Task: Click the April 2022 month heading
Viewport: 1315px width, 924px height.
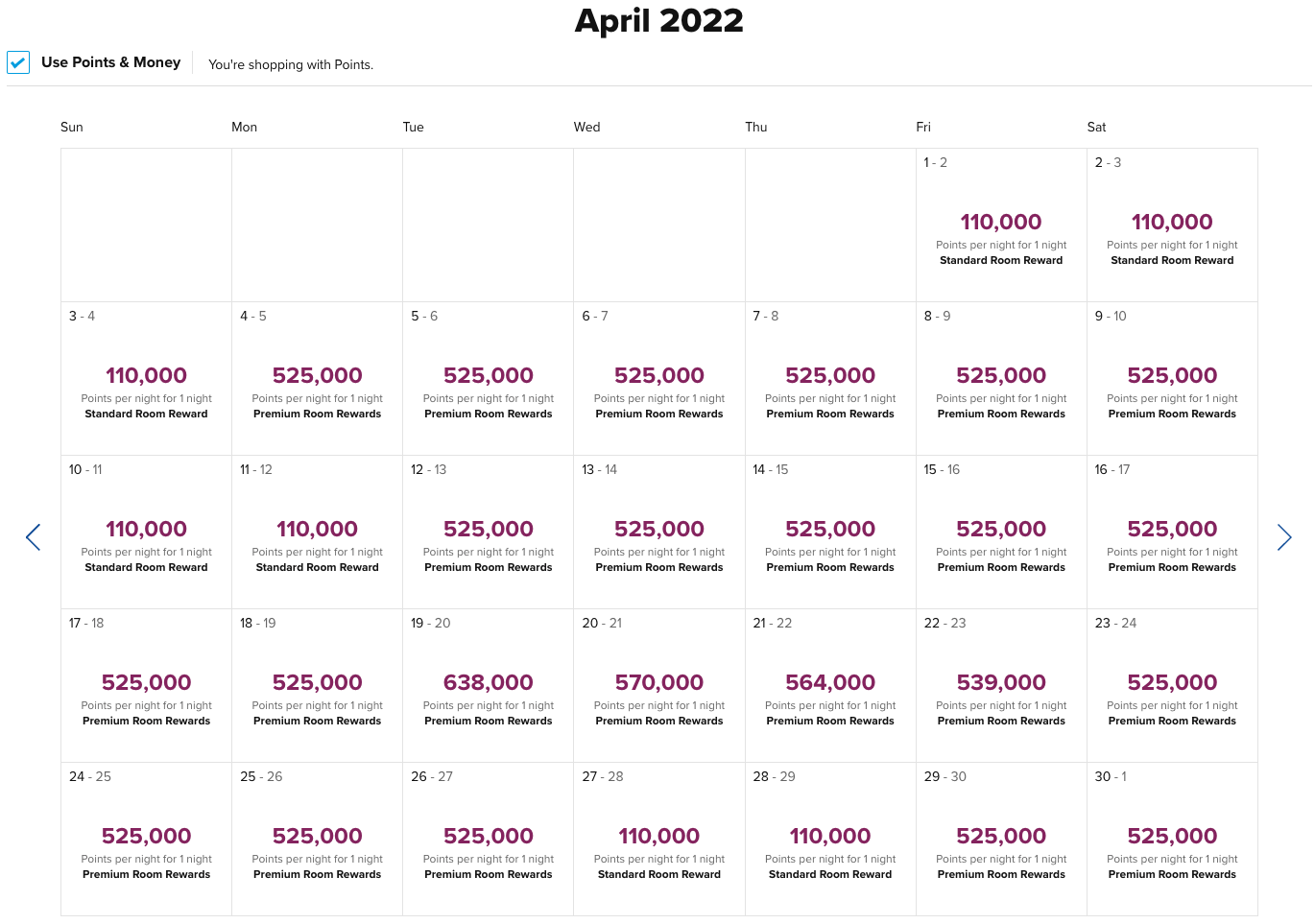Action: pyautogui.click(x=658, y=21)
